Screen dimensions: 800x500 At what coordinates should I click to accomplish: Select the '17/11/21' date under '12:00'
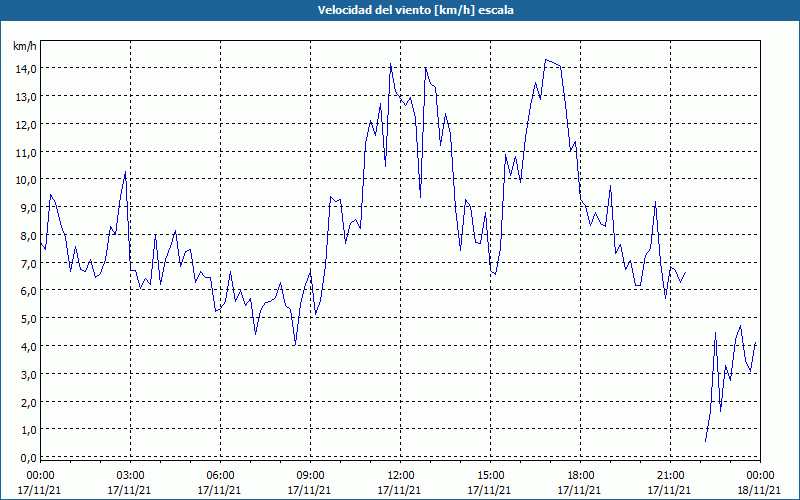[399, 490]
